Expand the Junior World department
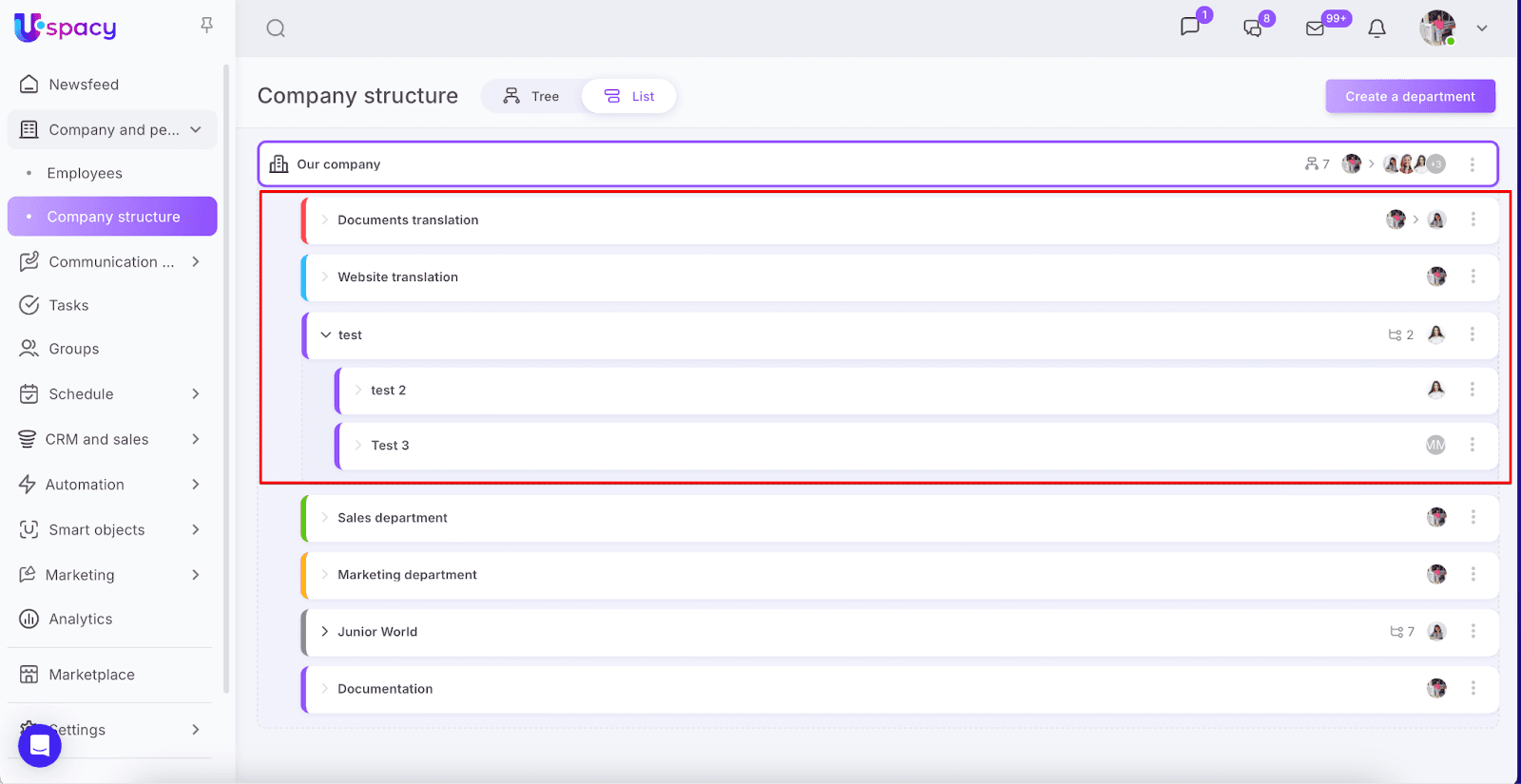 tap(325, 632)
